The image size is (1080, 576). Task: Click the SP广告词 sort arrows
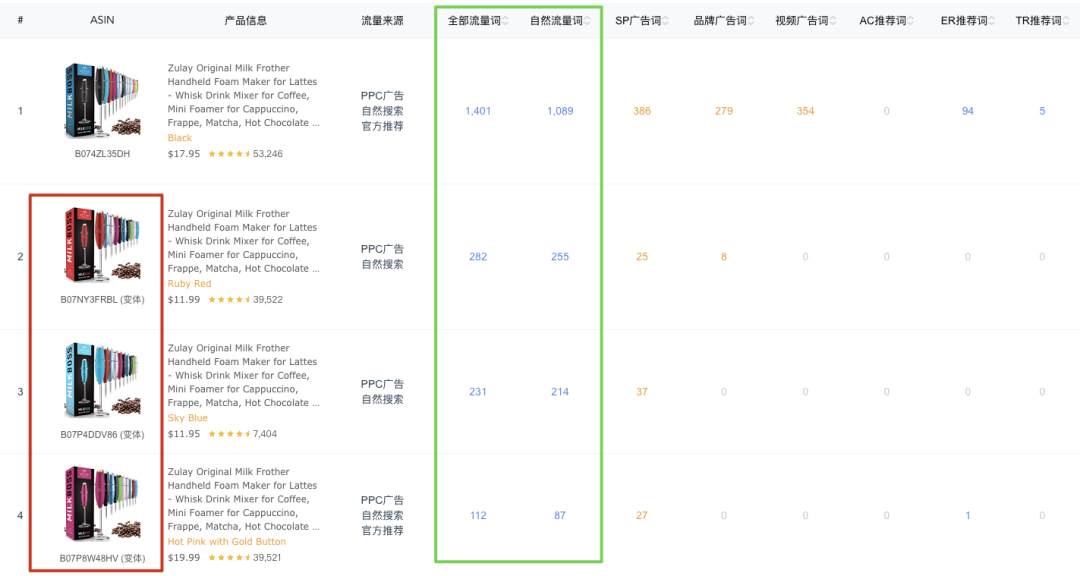point(665,21)
